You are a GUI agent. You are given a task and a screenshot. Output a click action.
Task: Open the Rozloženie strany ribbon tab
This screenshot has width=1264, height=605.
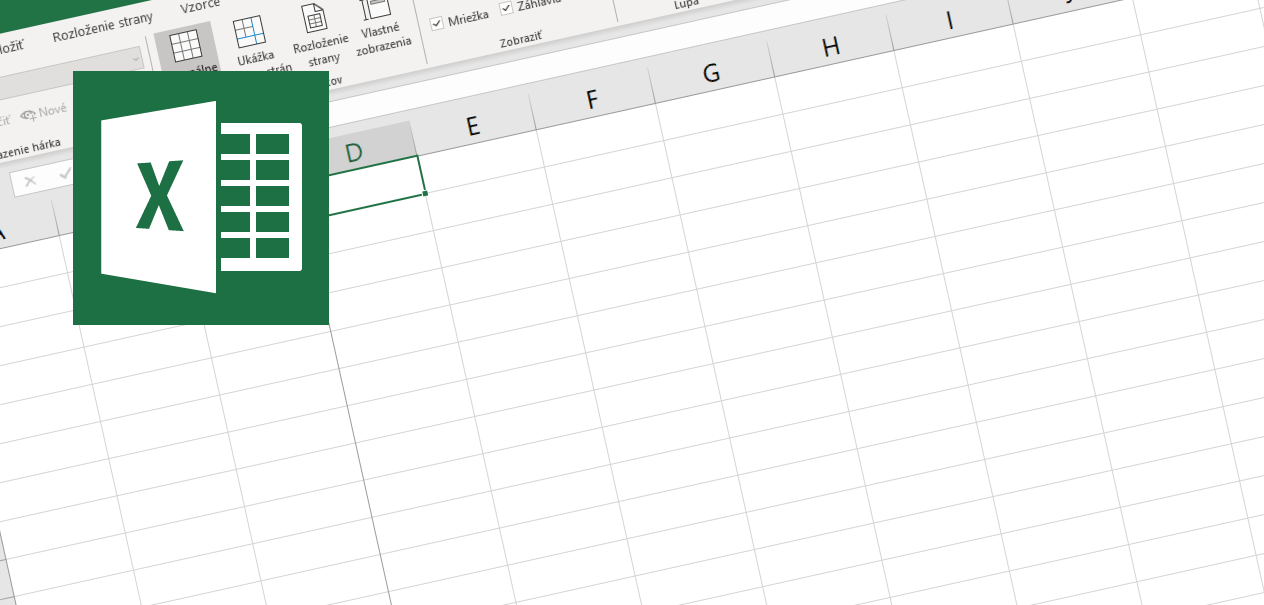point(100,27)
